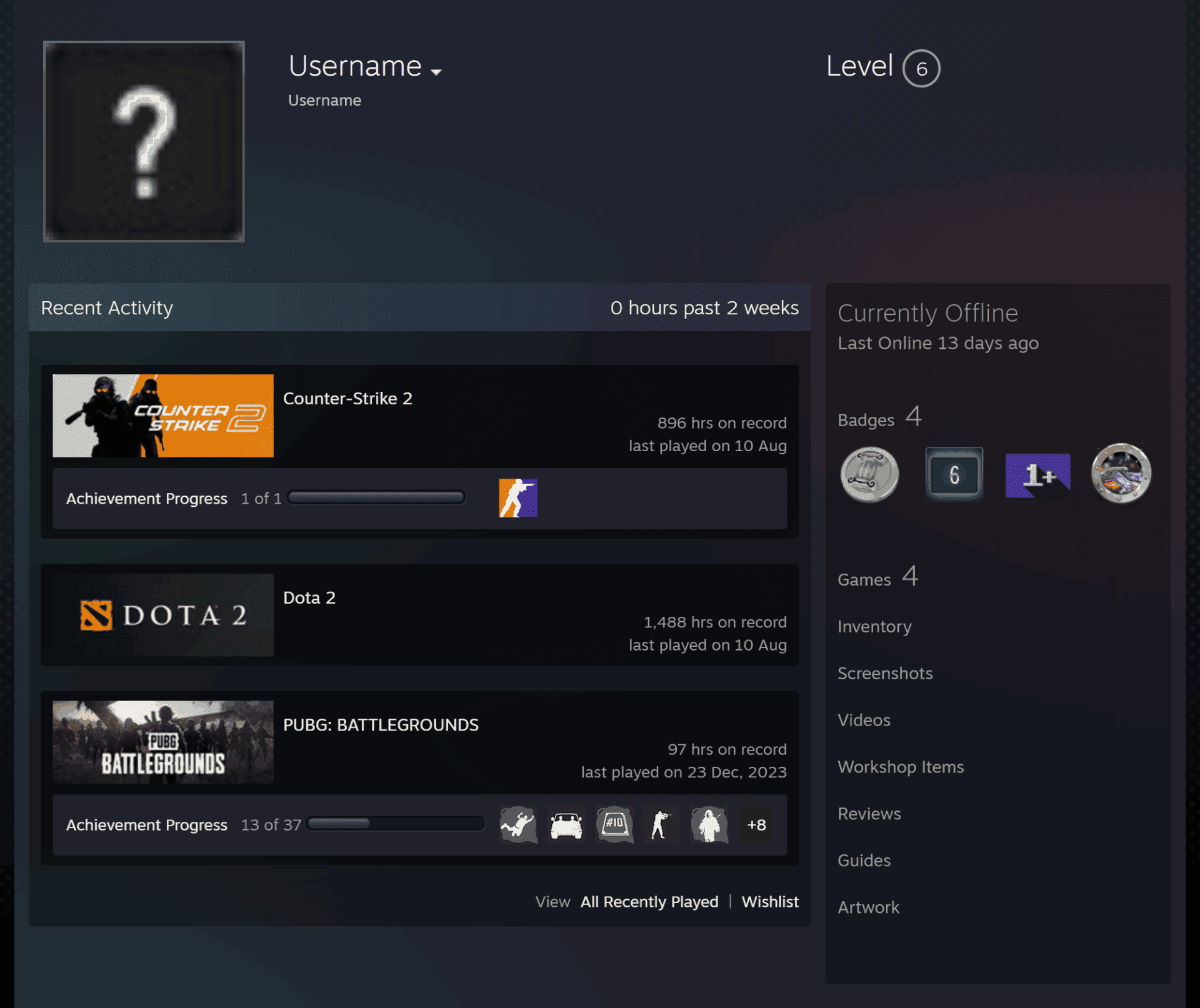The height and width of the screenshot is (1008, 1200).
Task: Open the Wishlist link
Action: tap(770, 902)
